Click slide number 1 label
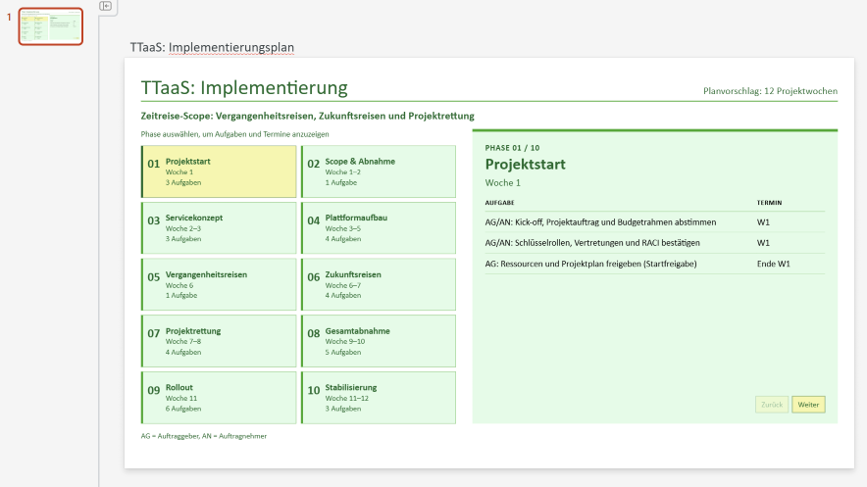The image size is (867, 487). tap(9, 17)
